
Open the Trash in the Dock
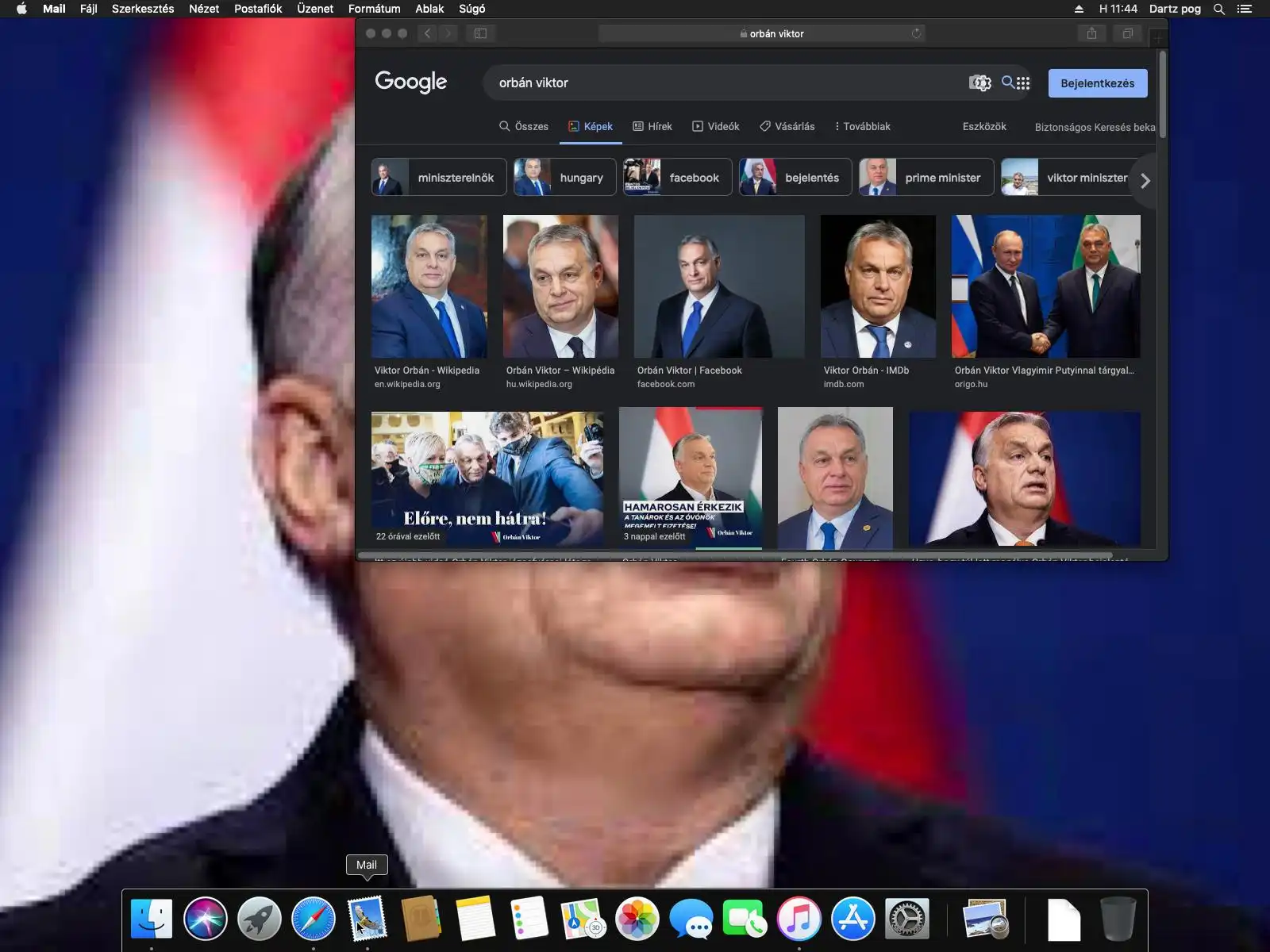1118,919
